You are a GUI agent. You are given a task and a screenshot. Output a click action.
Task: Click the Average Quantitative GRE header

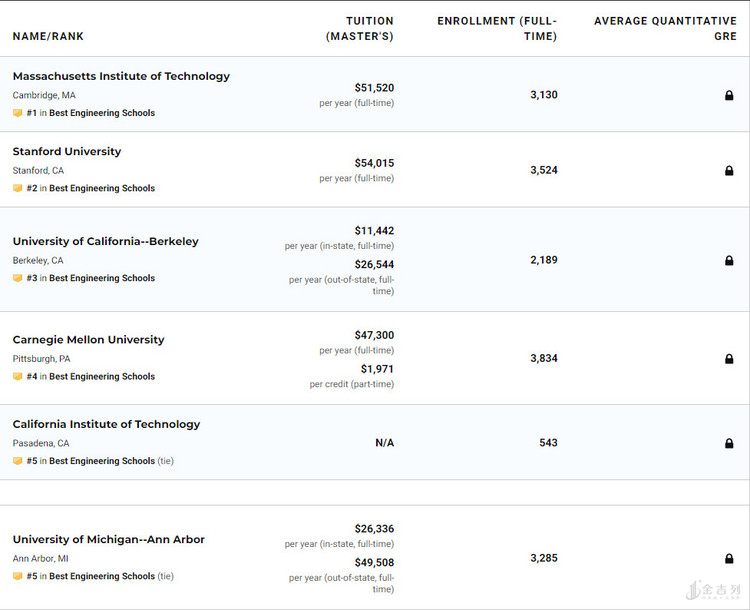coord(665,29)
